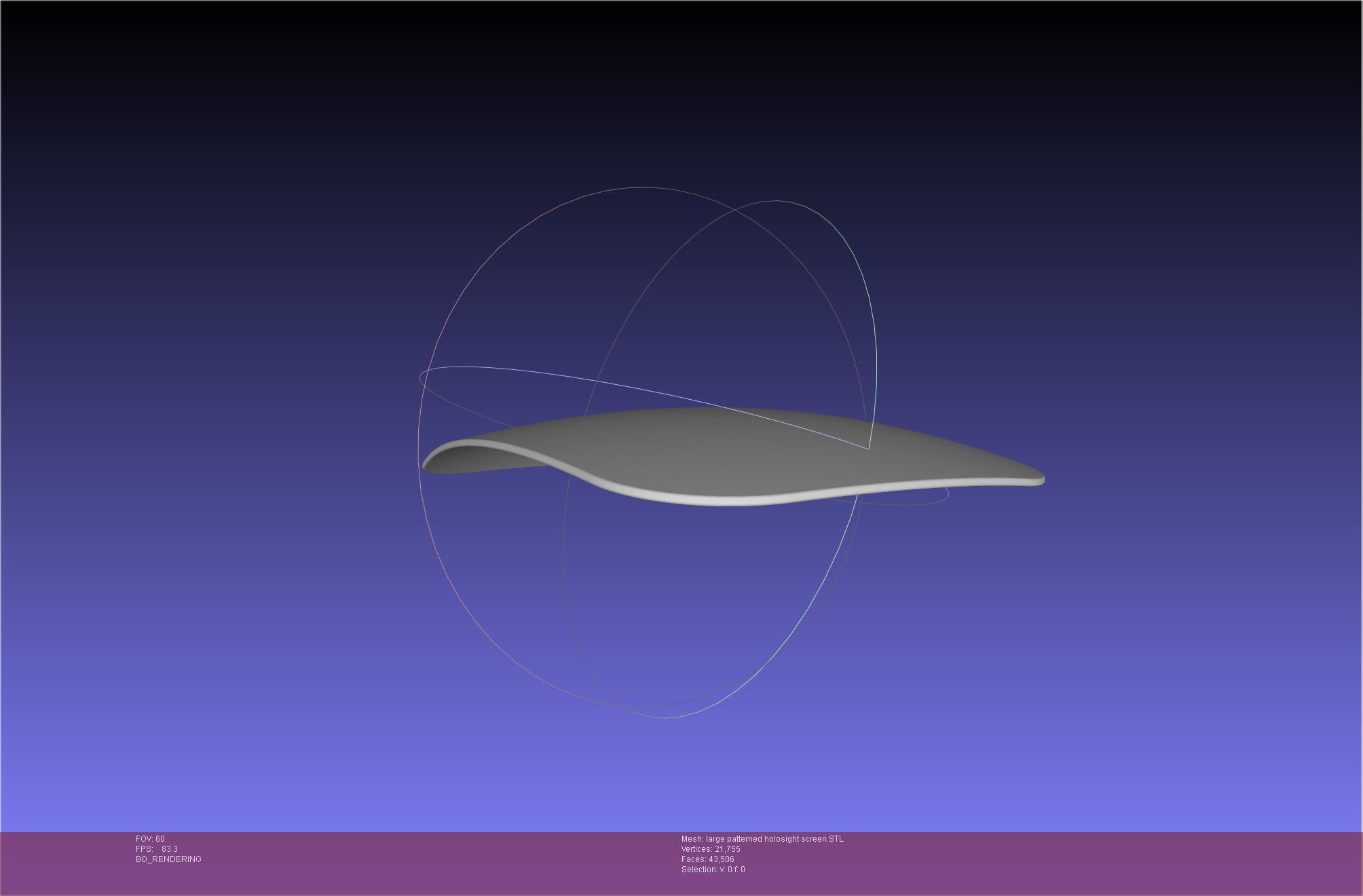The image size is (1363, 896).
Task: Click the Vertices: 21,755 label
Action: point(711,849)
